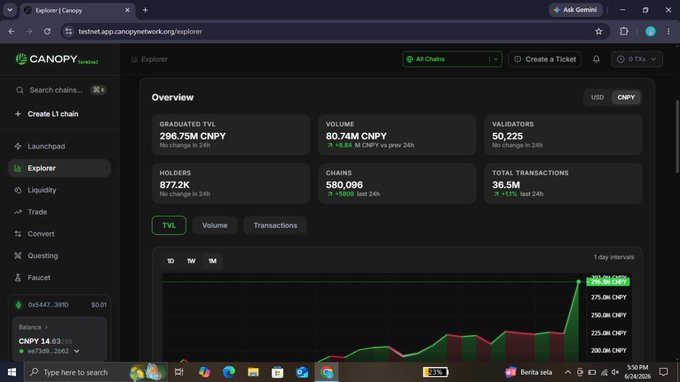Open the All Chains dropdown
Screen dimensions: 680x382
[452, 59]
